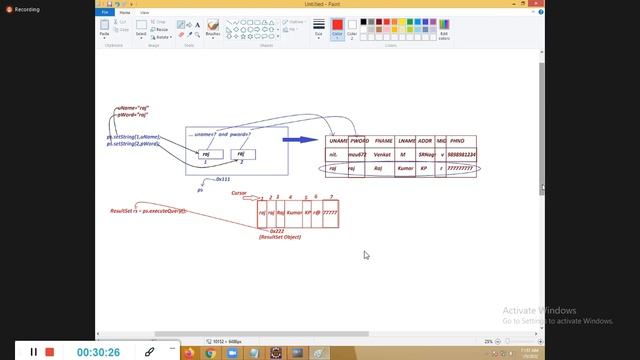Switch to the Home ribbon tab
640x360 pixels.
pyautogui.click(x=125, y=13)
